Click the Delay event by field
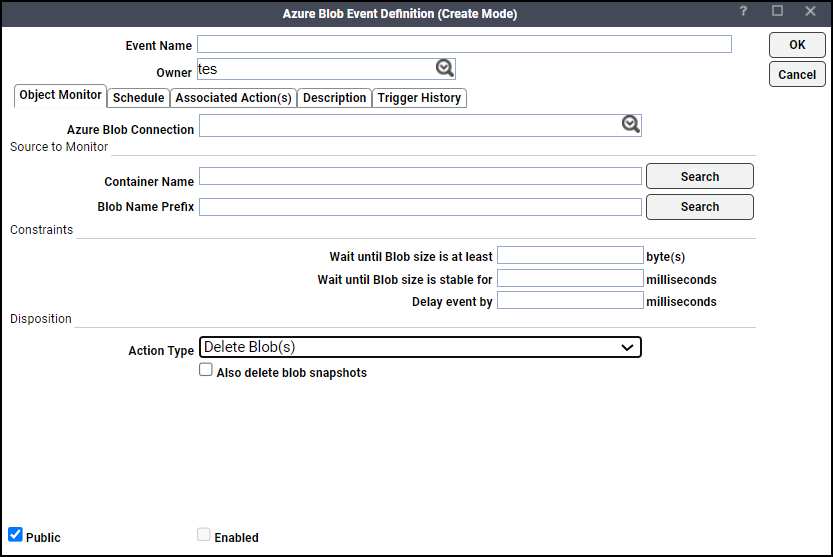 tap(570, 300)
